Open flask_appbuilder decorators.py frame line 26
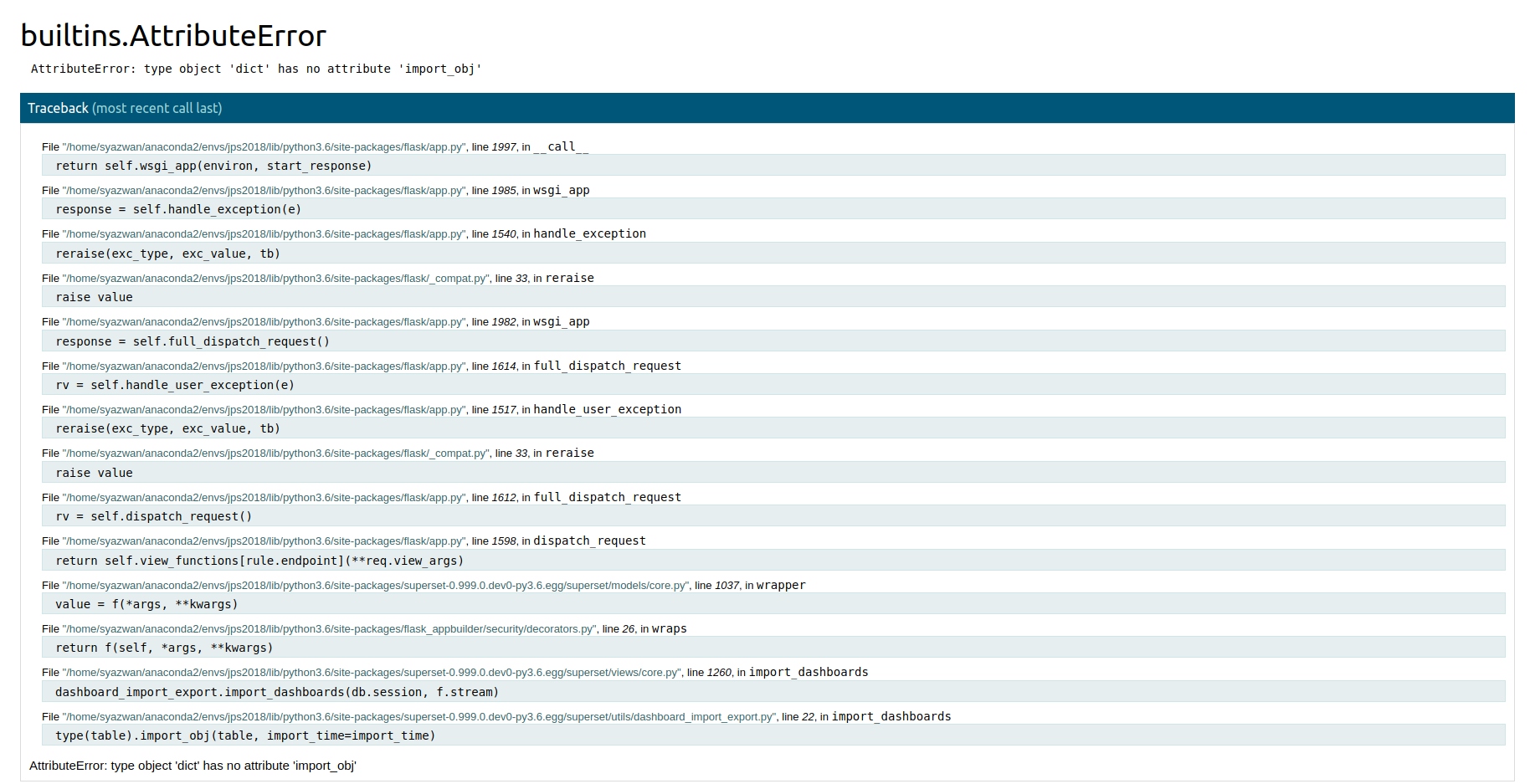Viewport: 1530px width, 784px height. tap(364, 628)
